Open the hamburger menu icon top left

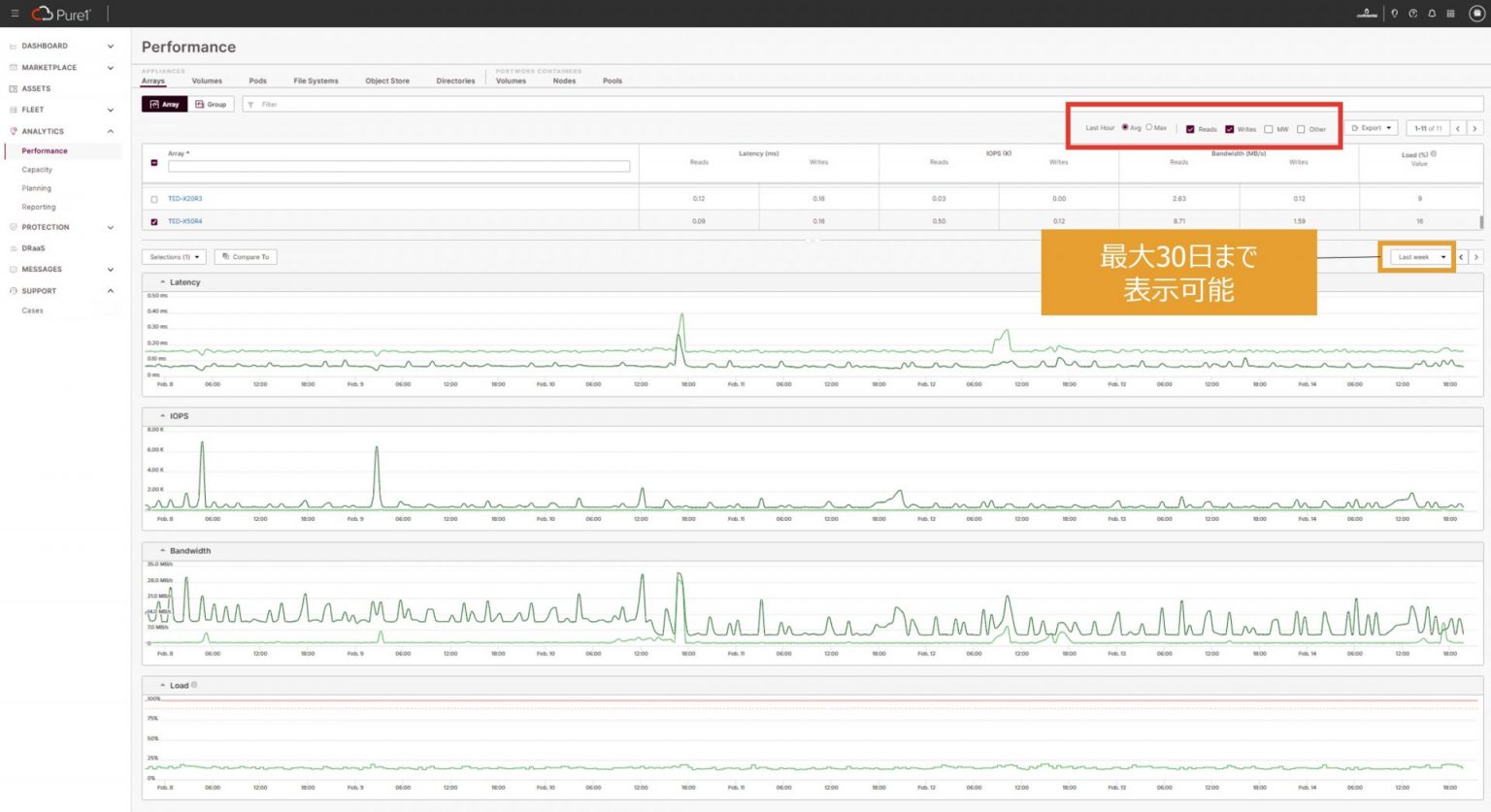[16, 14]
